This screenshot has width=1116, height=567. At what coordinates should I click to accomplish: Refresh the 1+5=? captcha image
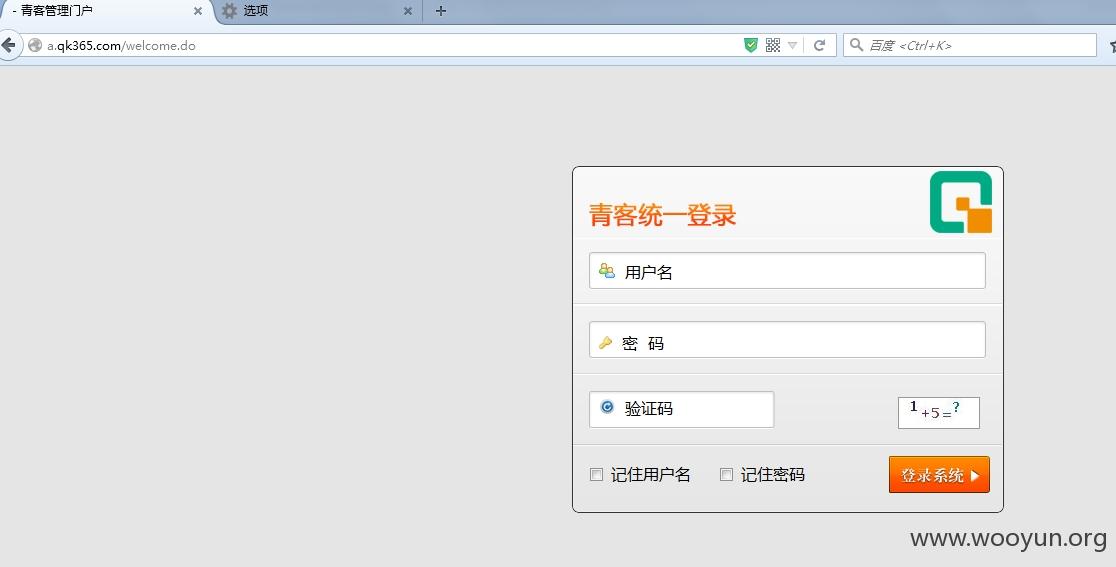tap(939, 413)
